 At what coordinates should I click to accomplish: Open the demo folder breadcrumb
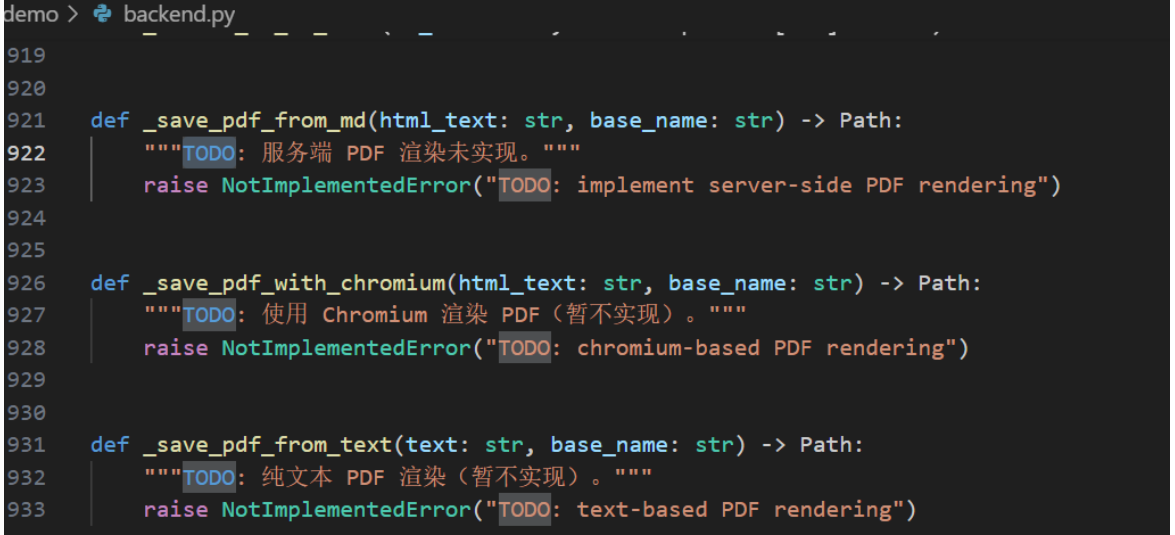point(30,15)
